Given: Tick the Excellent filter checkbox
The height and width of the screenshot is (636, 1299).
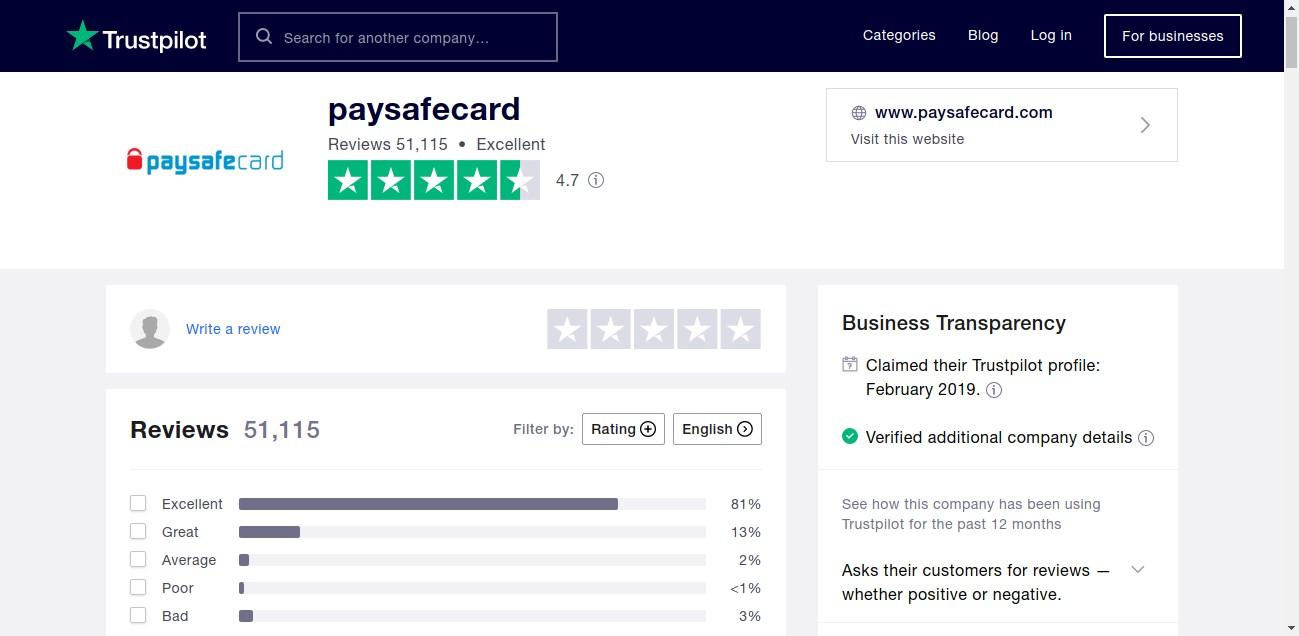Looking at the screenshot, I should tap(138, 503).
